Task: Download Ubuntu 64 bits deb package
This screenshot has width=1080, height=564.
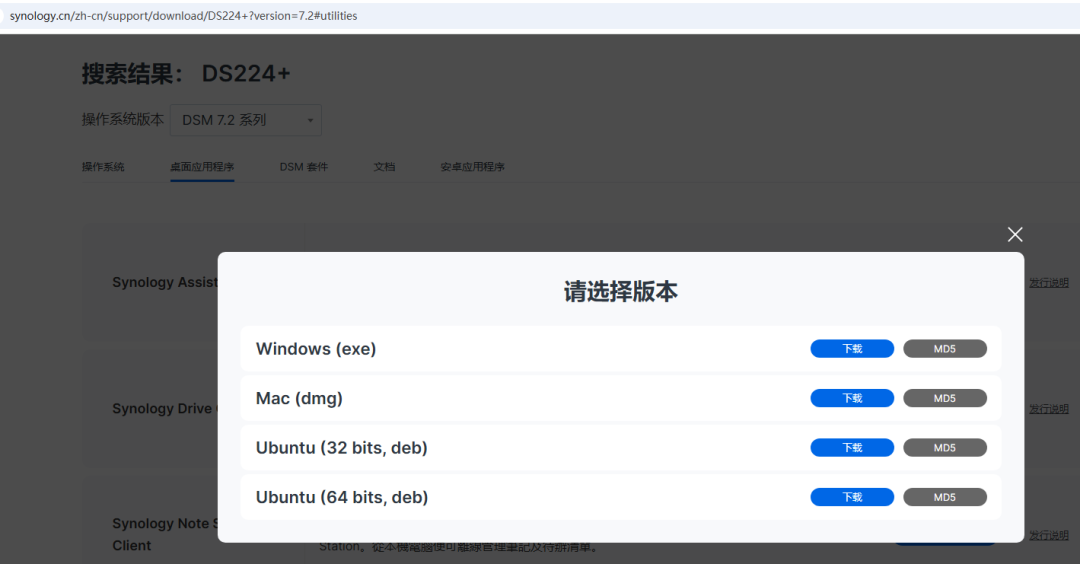Action: click(852, 497)
